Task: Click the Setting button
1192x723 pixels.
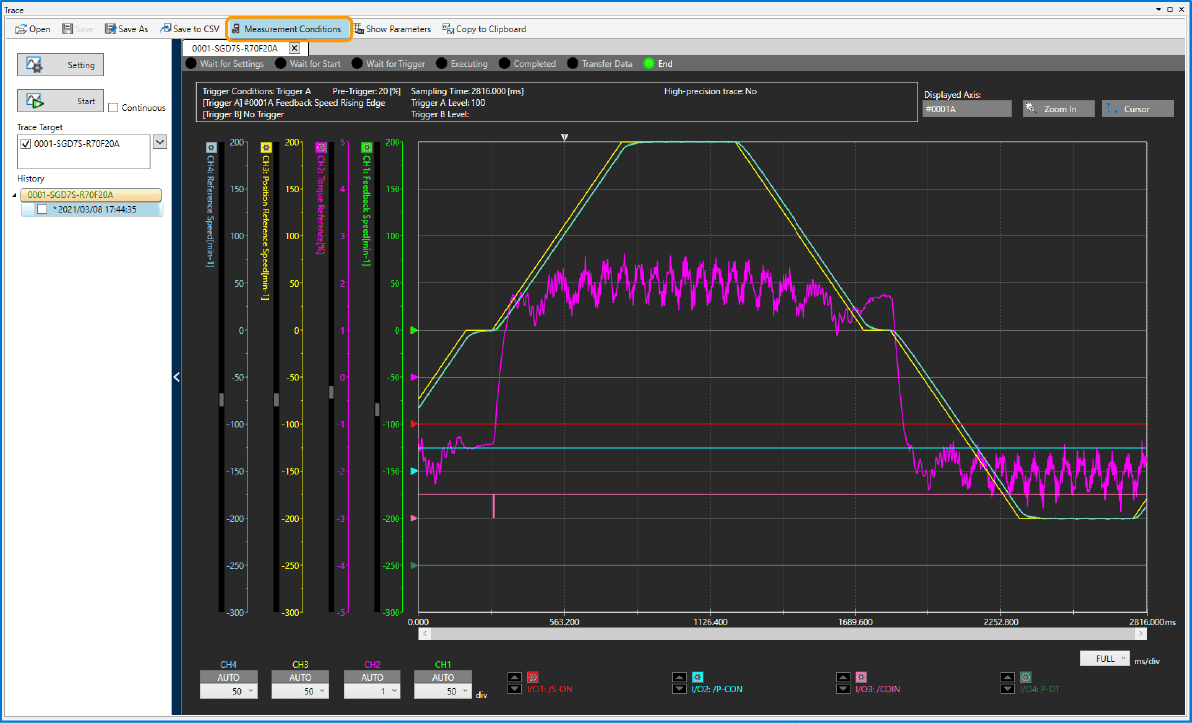Action: pos(60,65)
